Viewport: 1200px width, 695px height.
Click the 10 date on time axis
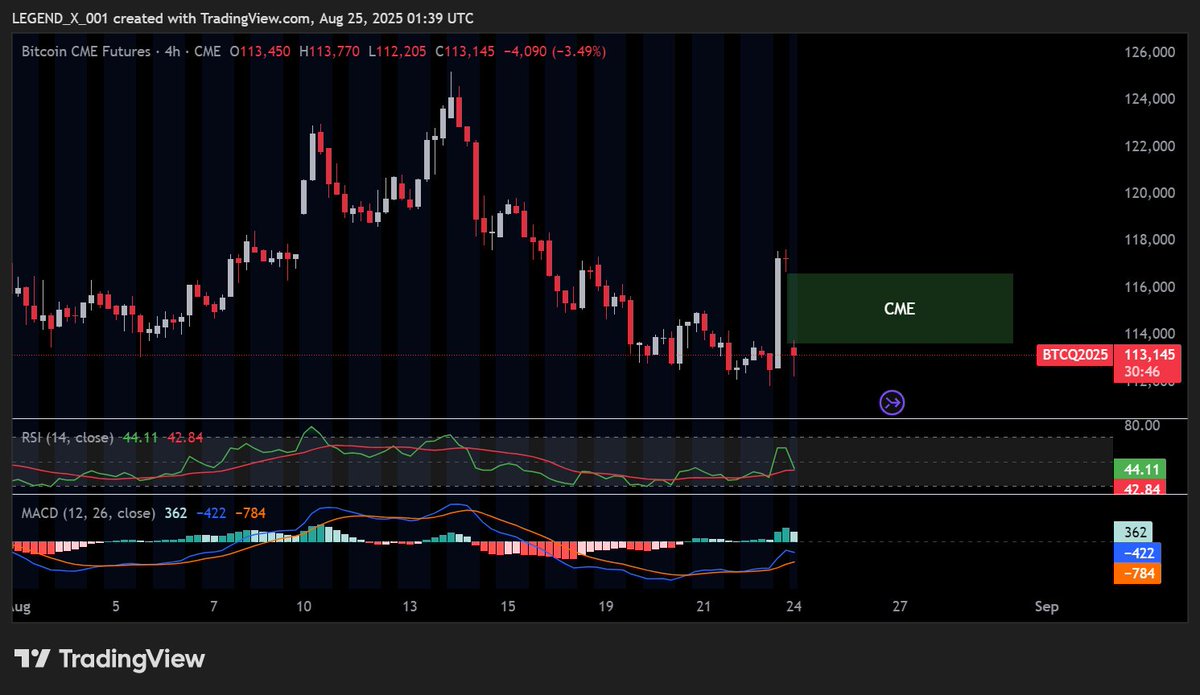[304, 606]
